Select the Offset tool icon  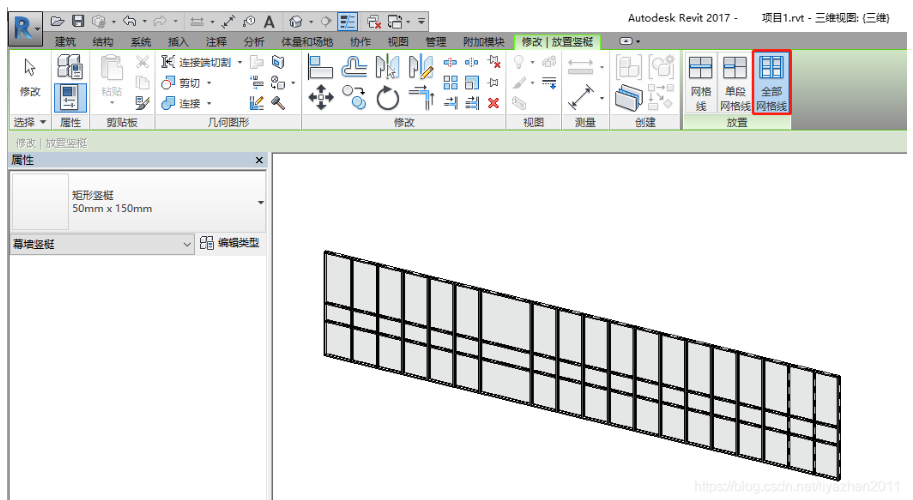coord(354,67)
